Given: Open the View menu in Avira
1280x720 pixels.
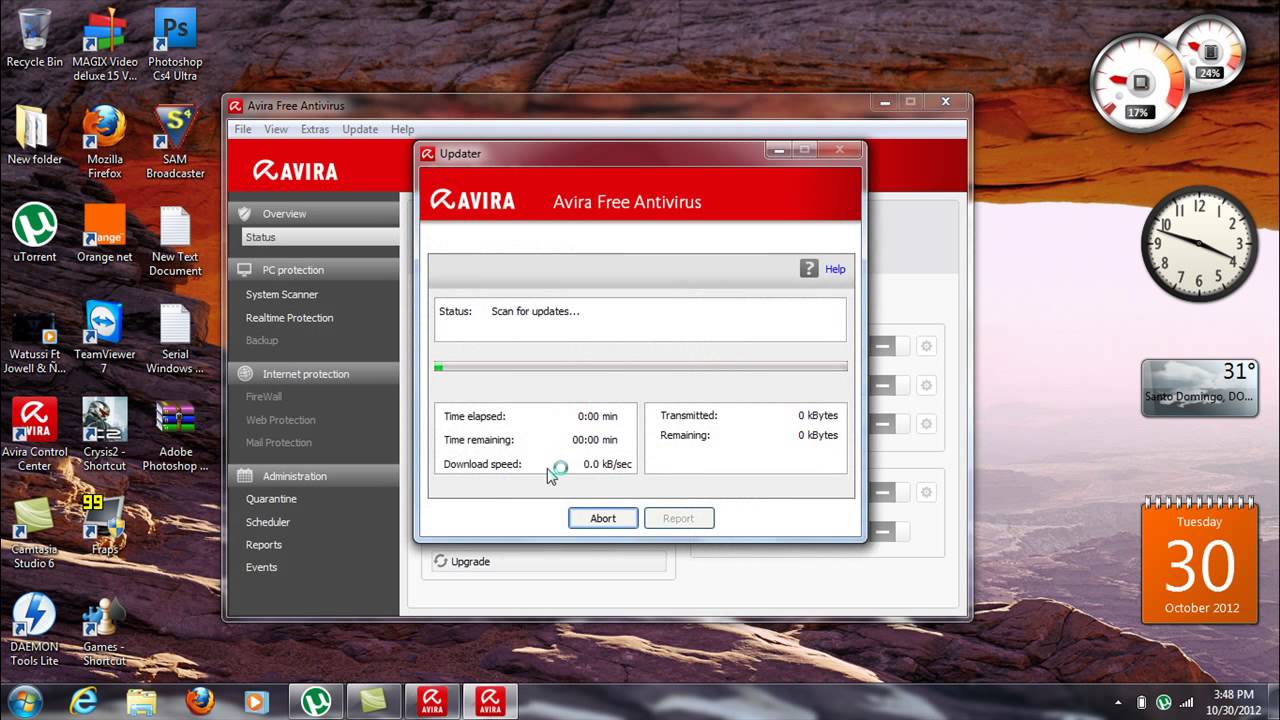Looking at the screenshot, I should [276, 129].
